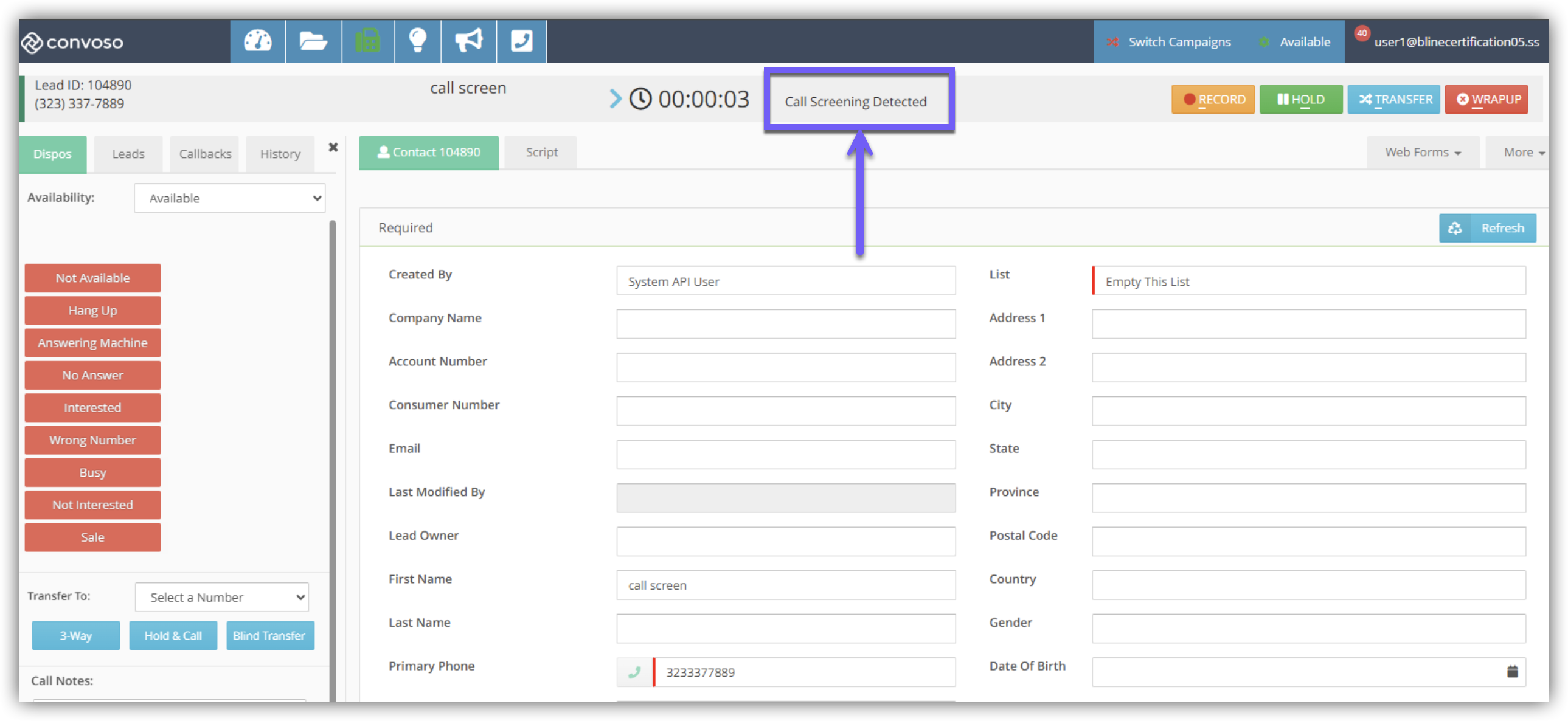The width and height of the screenshot is (1568, 721).
Task: Open the Date Of Birth calendar icon
Action: 1512,672
